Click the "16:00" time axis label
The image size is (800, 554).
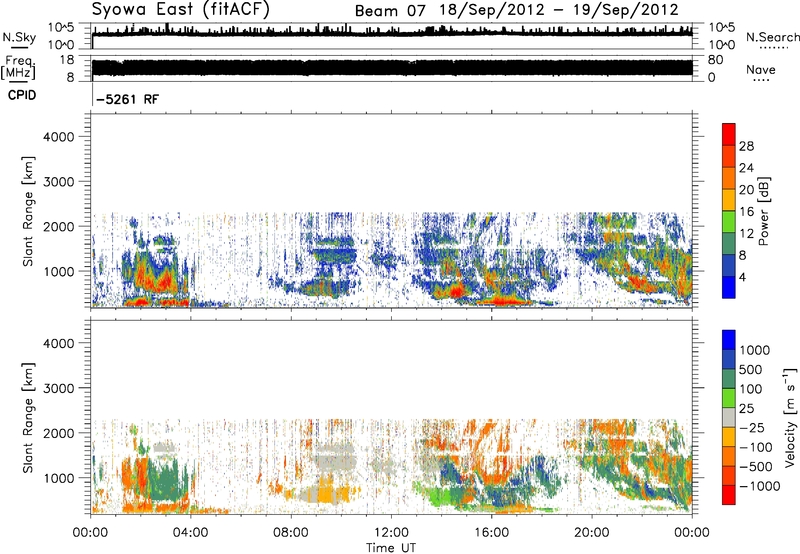click(x=491, y=533)
